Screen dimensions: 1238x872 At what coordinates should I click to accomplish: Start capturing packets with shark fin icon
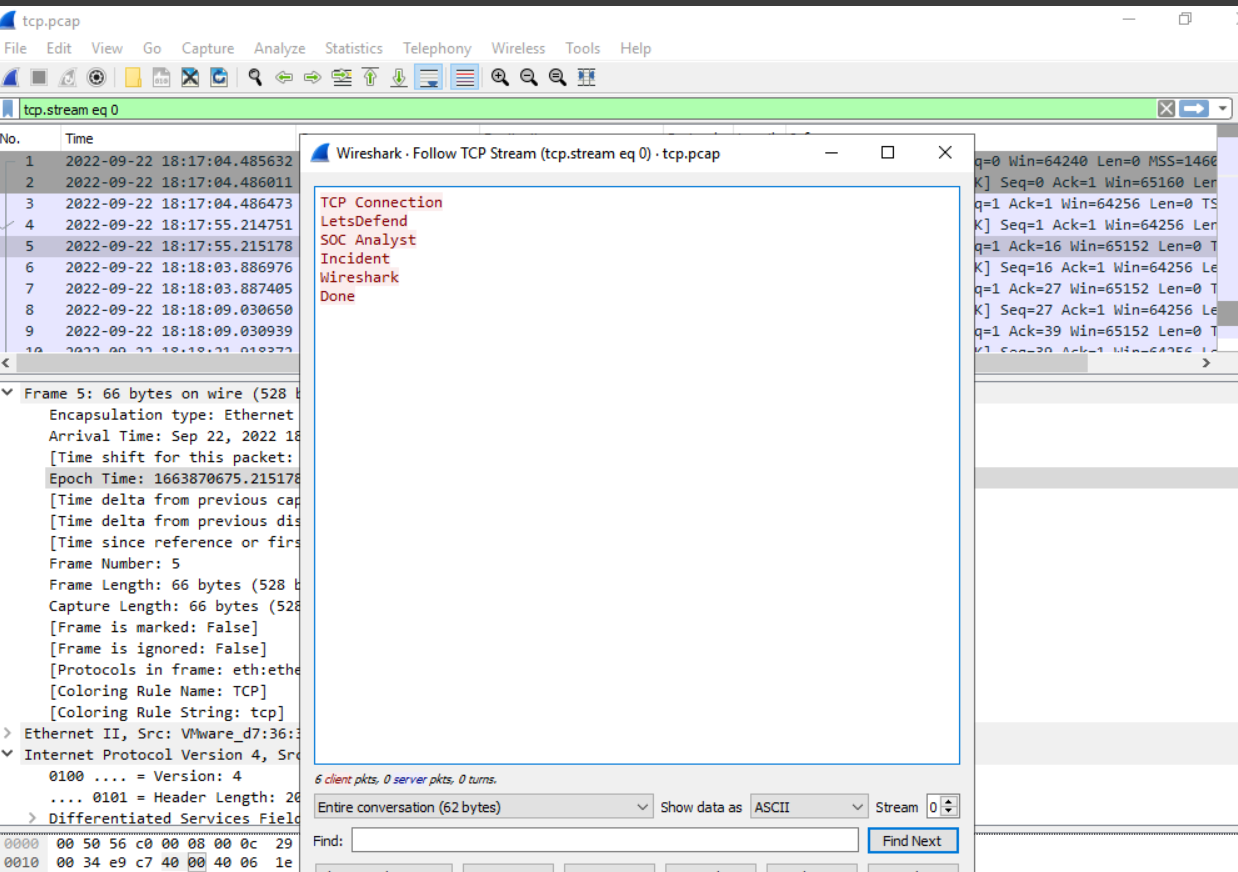[x=11, y=77]
